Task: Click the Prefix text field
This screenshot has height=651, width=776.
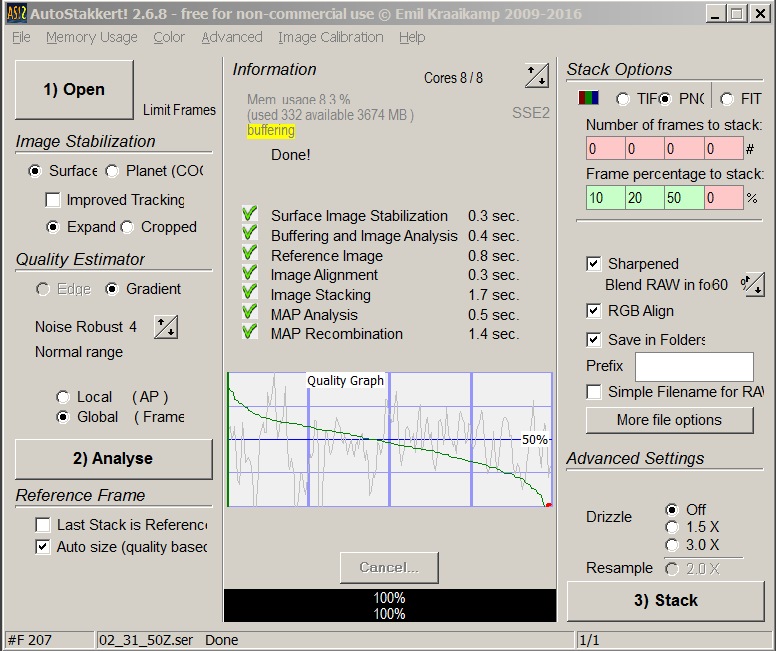Action: coord(694,367)
